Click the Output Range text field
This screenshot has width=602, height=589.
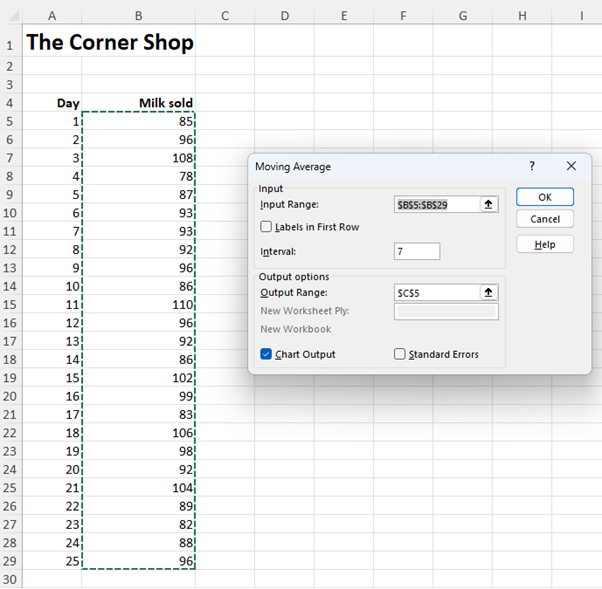coord(438,292)
